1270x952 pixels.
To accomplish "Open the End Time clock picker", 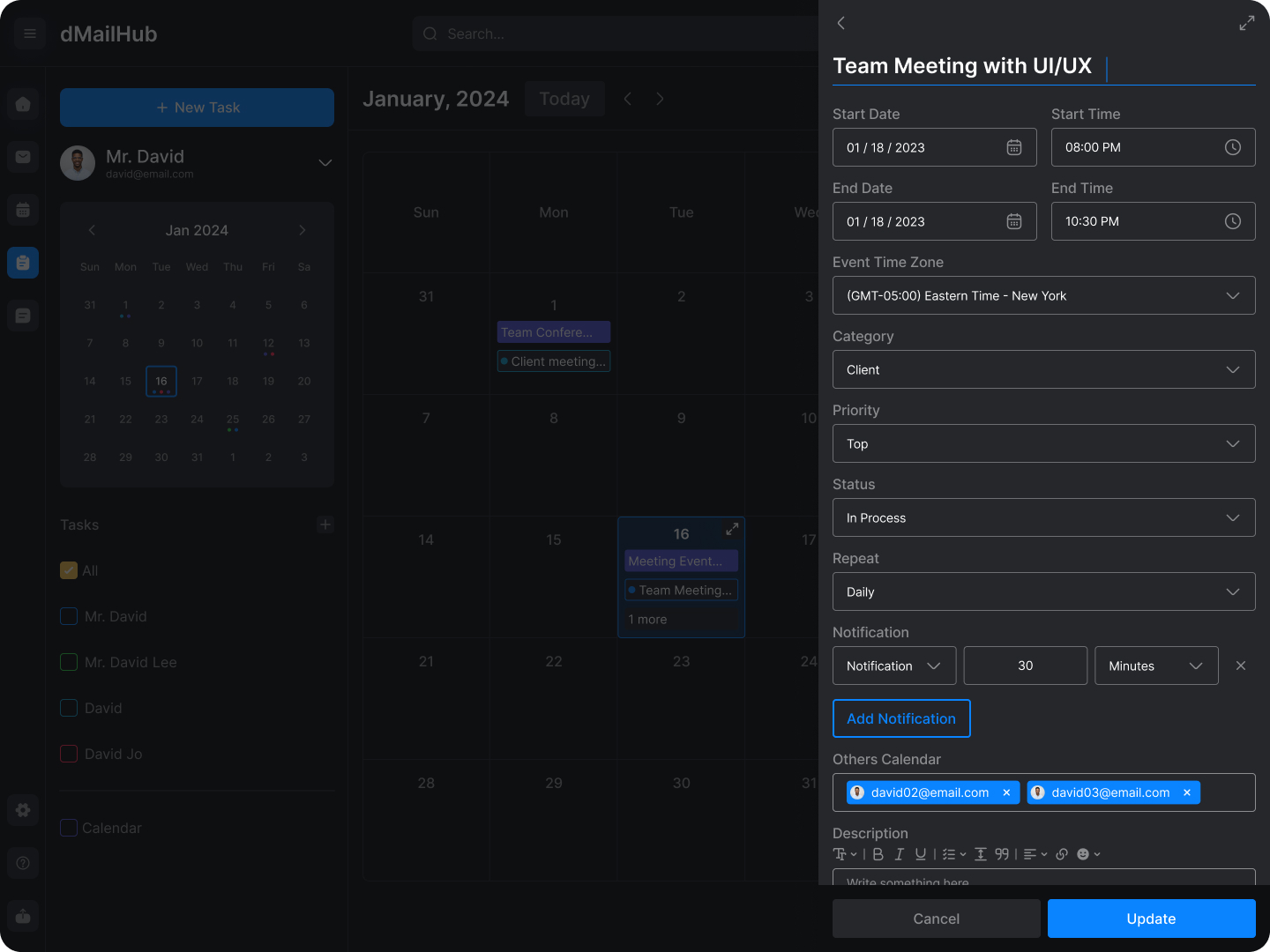I will 1233,221.
